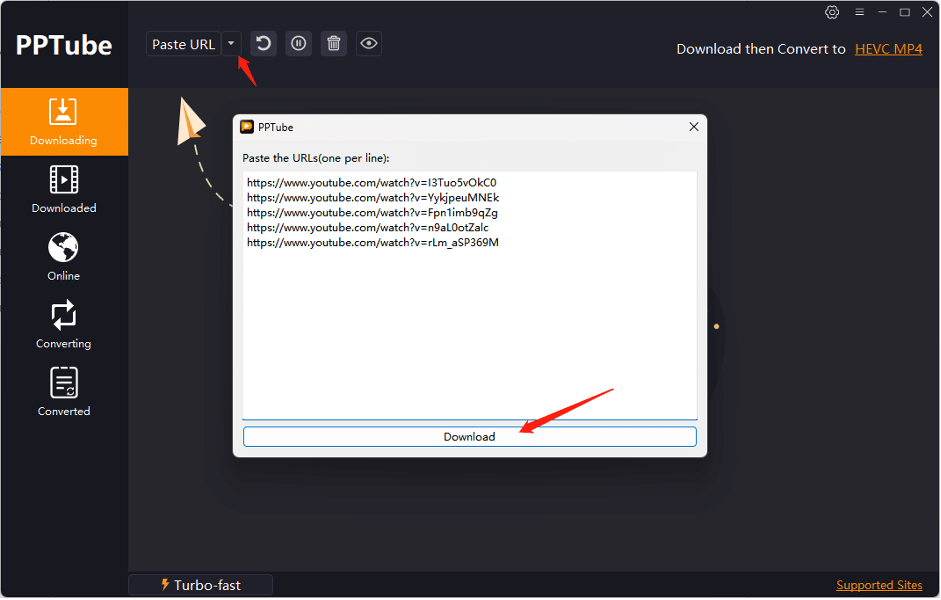Click the Download button in the dialog
This screenshot has width=941, height=600.
(x=469, y=436)
